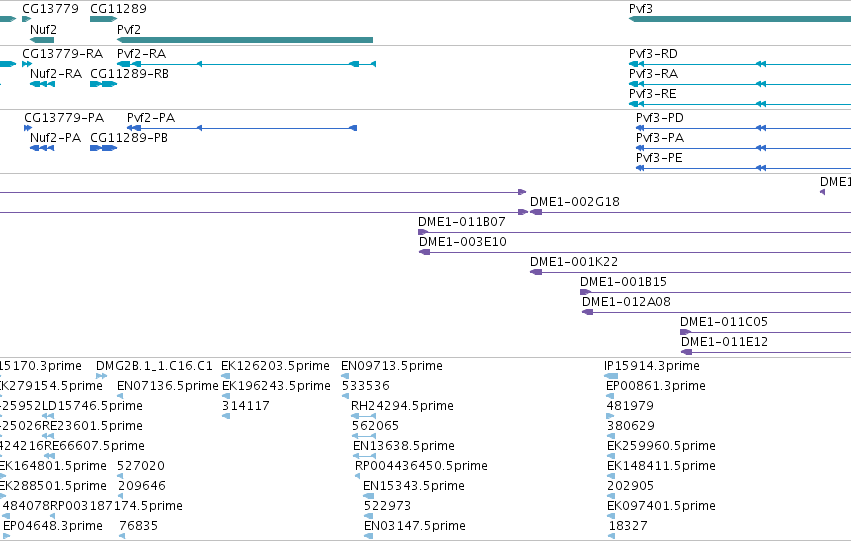Click the CG11289-RB transcript glyph
Image resolution: width=851 pixels, height=541 pixels.
coord(104,84)
